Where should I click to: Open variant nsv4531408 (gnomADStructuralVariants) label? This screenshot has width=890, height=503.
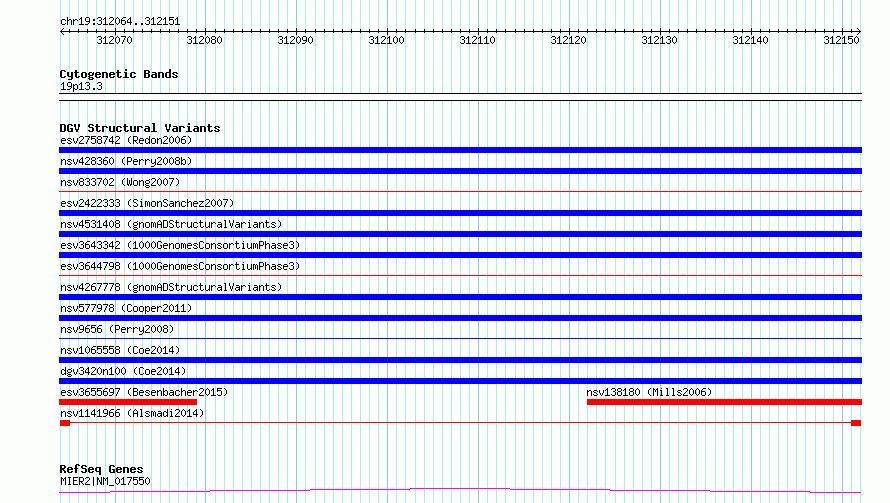(x=171, y=224)
